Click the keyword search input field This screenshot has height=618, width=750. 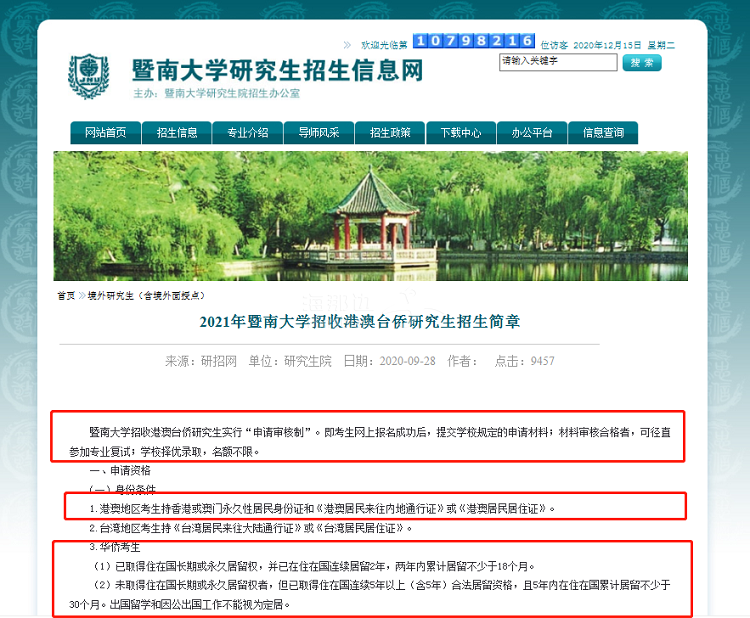pos(557,62)
